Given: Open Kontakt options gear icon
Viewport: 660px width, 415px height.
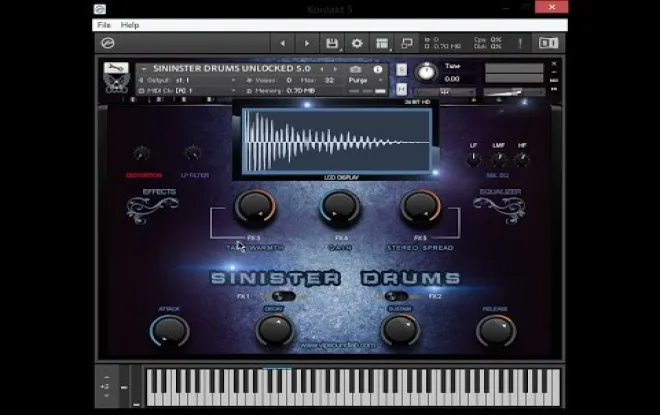Looking at the screenshot, I should 357,43.
